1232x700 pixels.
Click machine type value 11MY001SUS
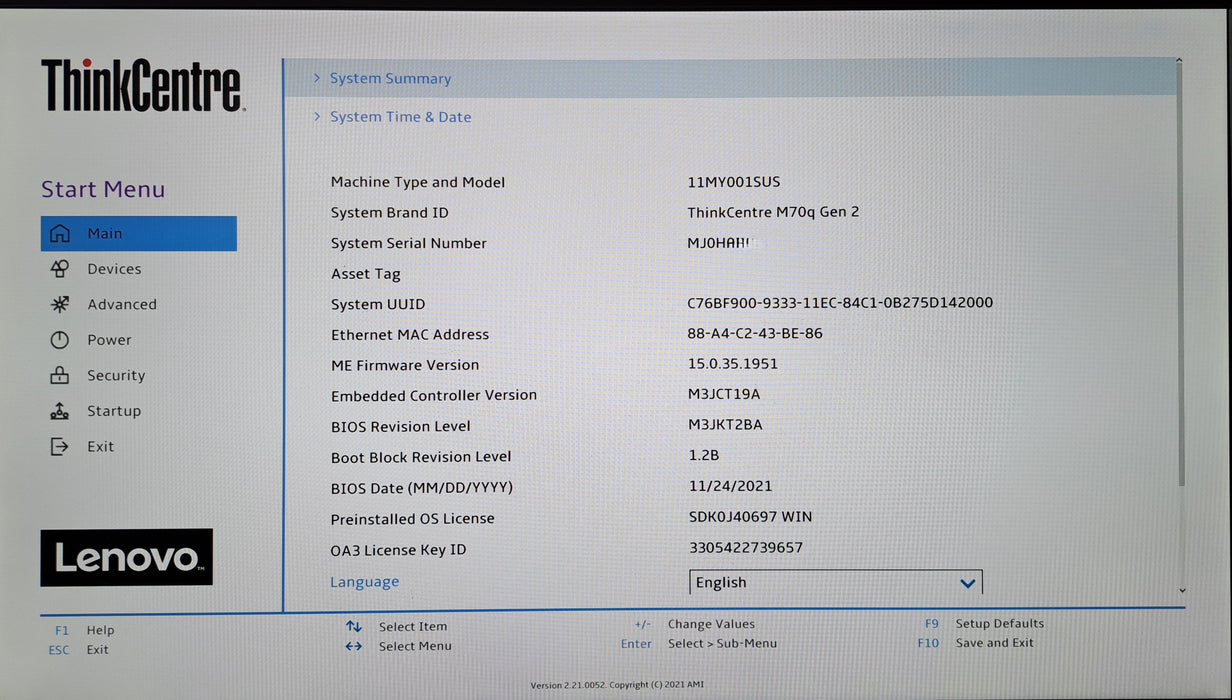(733, 182)
